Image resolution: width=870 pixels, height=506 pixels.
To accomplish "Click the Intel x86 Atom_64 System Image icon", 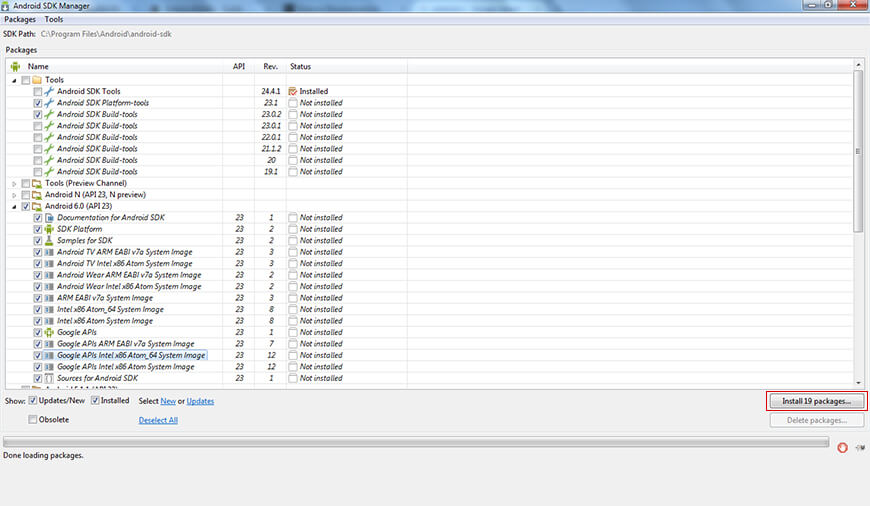I will (49, 310).
